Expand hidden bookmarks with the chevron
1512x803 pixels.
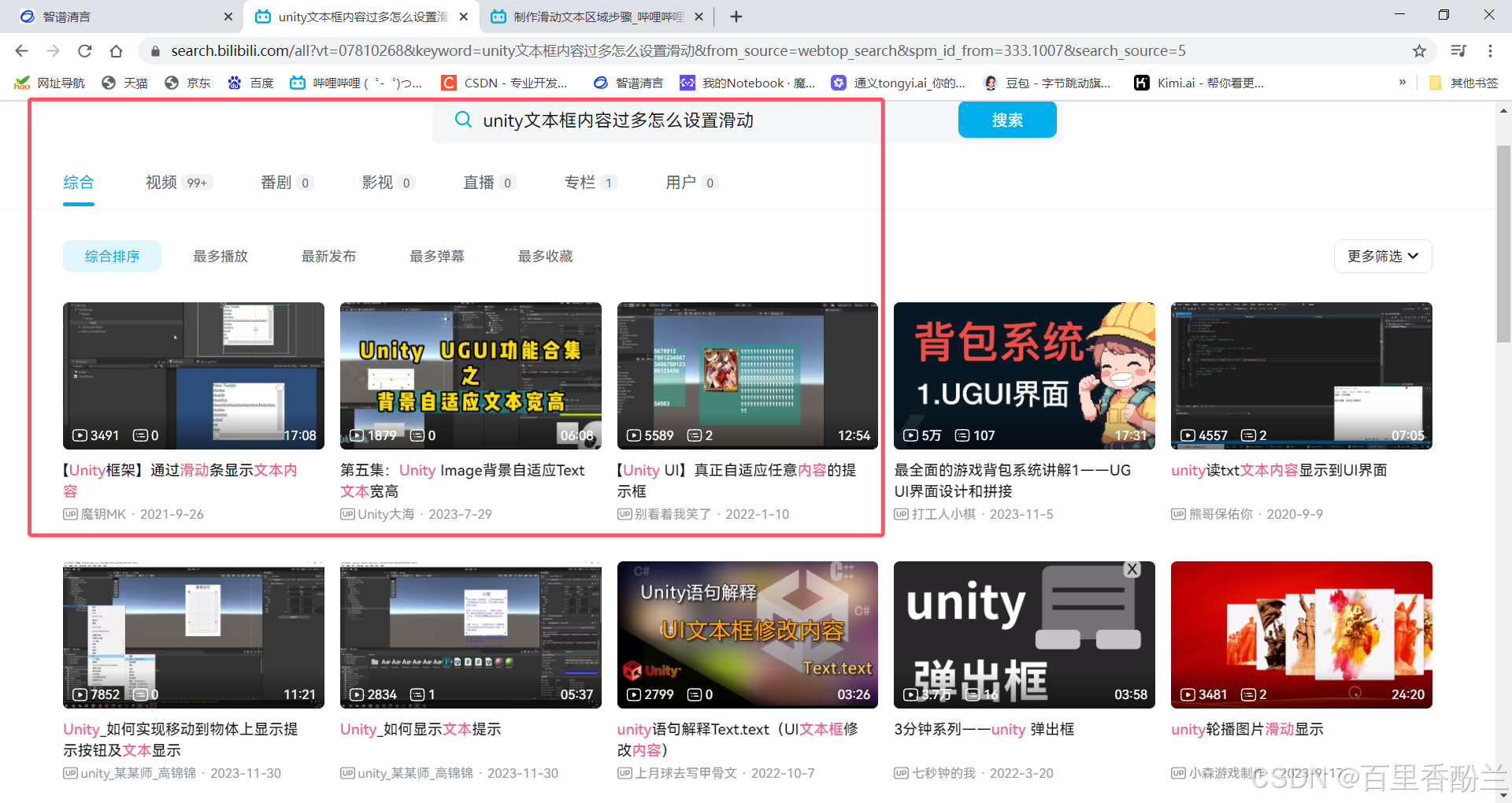[1403, 83]
